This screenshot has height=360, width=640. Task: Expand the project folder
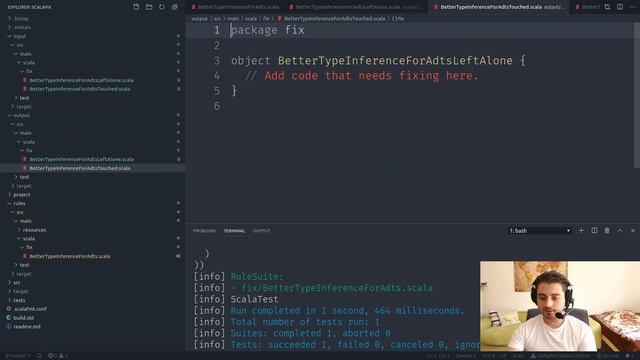pos(22,195)
